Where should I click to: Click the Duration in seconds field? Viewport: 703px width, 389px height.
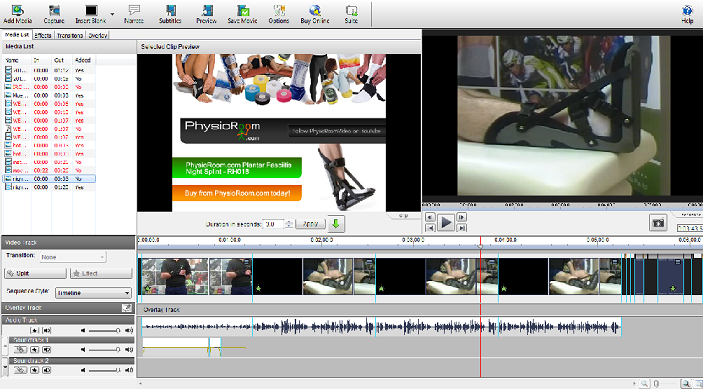[273, 224]
